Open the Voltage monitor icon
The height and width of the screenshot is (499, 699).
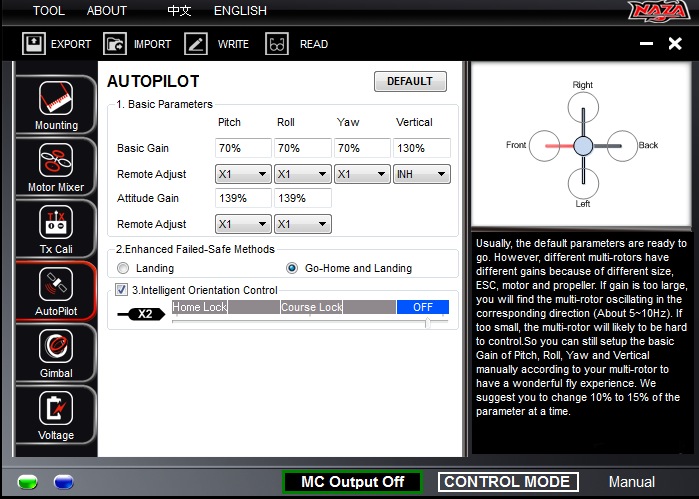tap(56, 408)
